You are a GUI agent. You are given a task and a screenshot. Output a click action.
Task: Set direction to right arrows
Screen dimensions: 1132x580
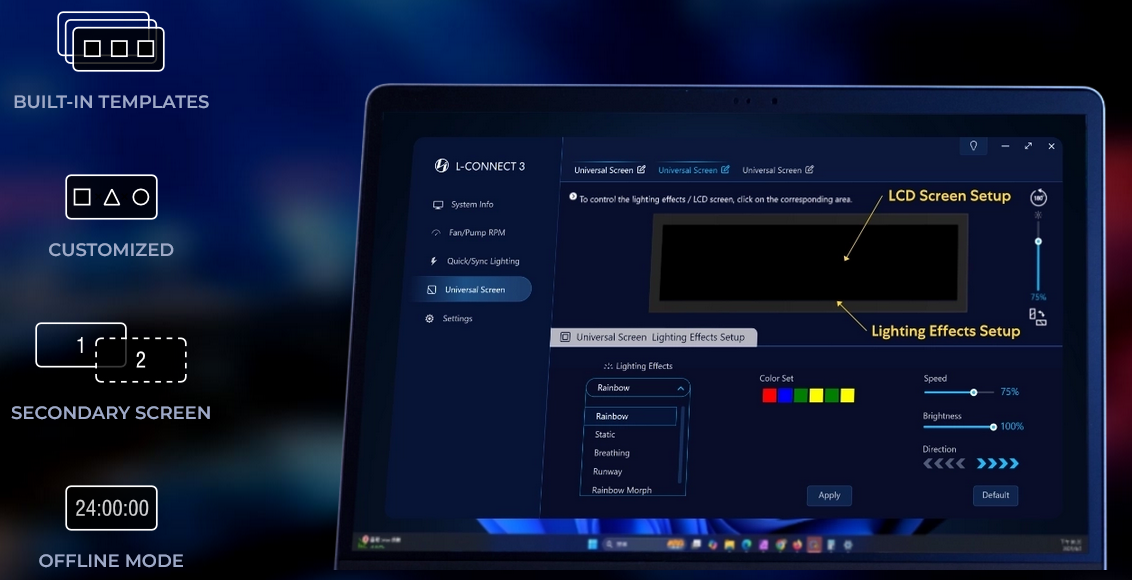click(x=997, y=464)
